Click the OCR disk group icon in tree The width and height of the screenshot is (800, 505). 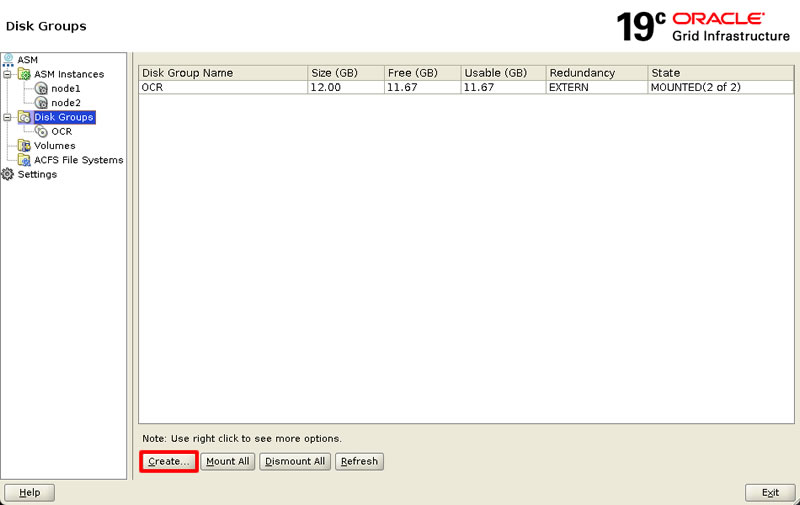click(x=41, y=132)
